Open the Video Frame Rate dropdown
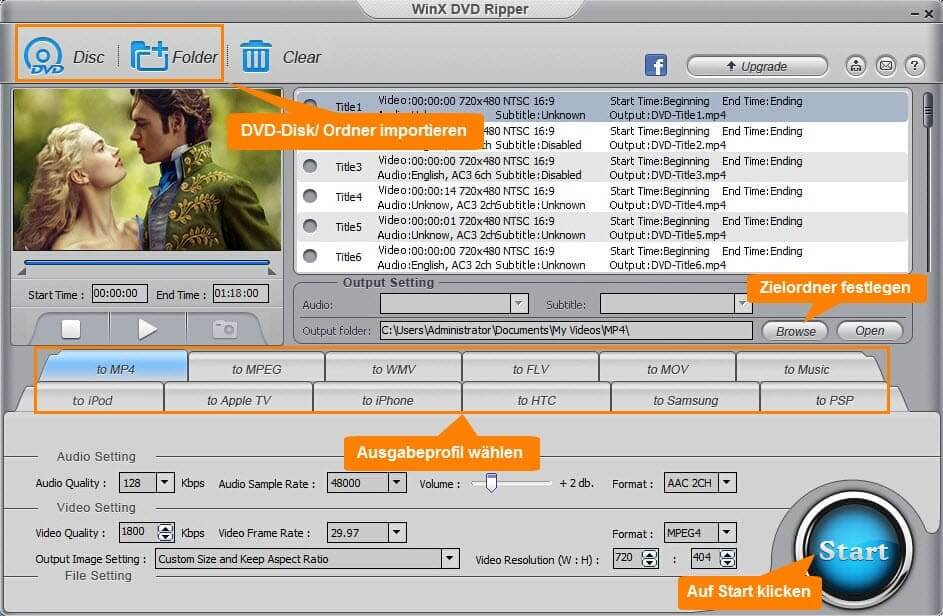The image size is (943, 616). click(x=397, y=532)
